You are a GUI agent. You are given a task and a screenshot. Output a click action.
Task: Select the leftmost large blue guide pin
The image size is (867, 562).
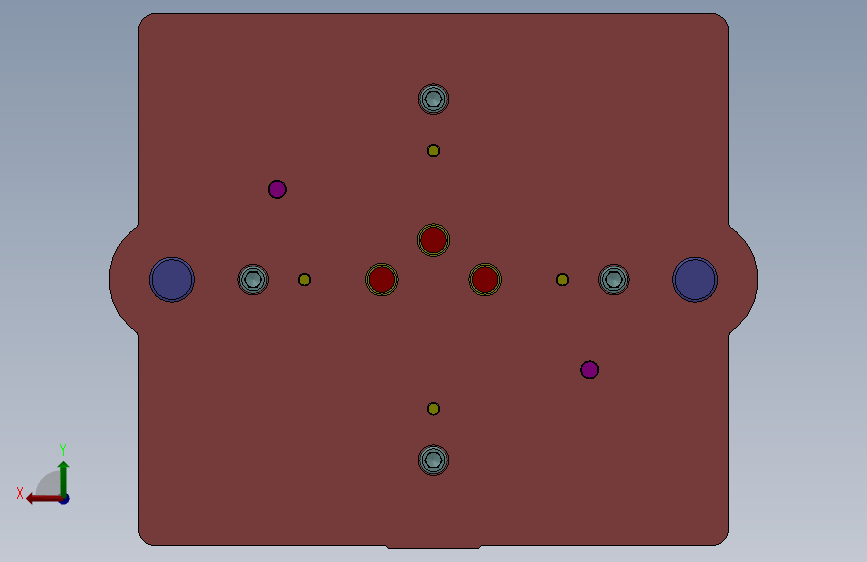[171, 279]
